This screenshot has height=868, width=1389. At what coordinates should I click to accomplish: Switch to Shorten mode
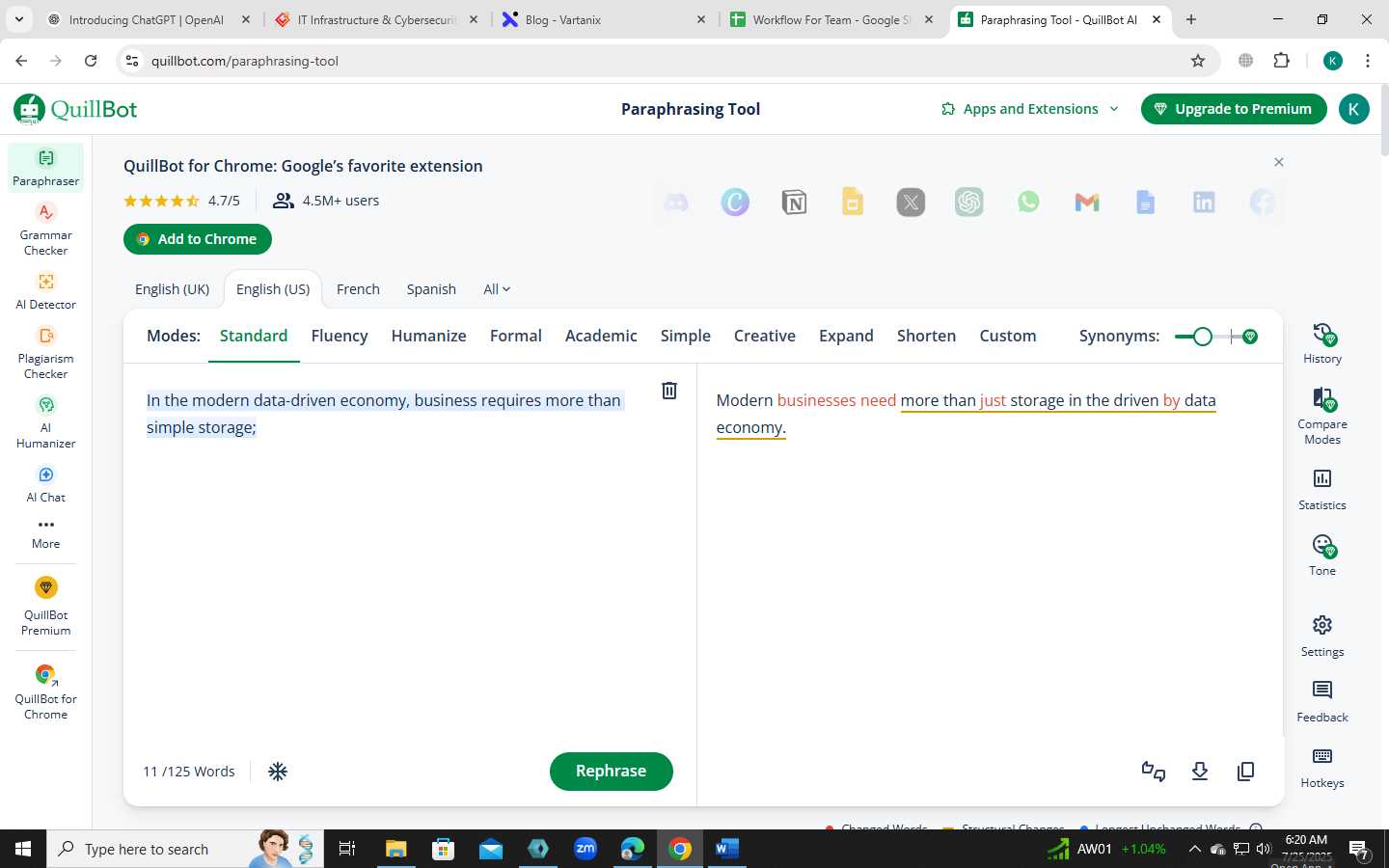tap(926, 336)
